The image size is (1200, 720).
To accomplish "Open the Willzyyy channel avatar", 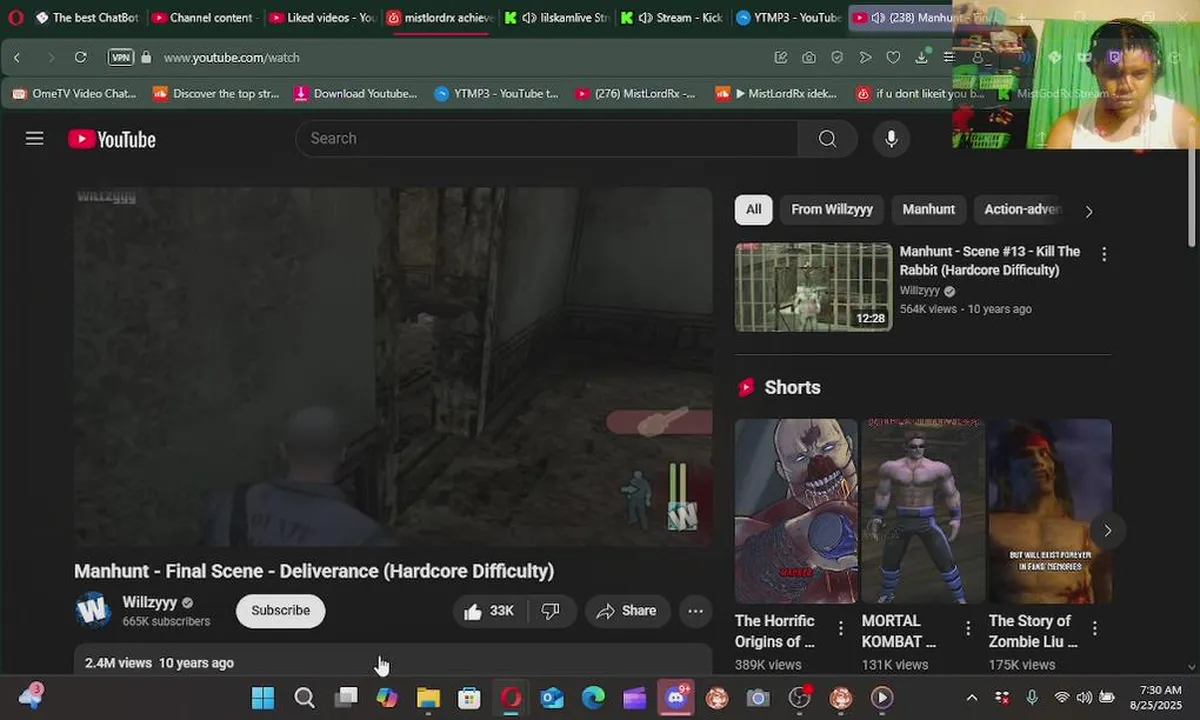I will point(93,610).
